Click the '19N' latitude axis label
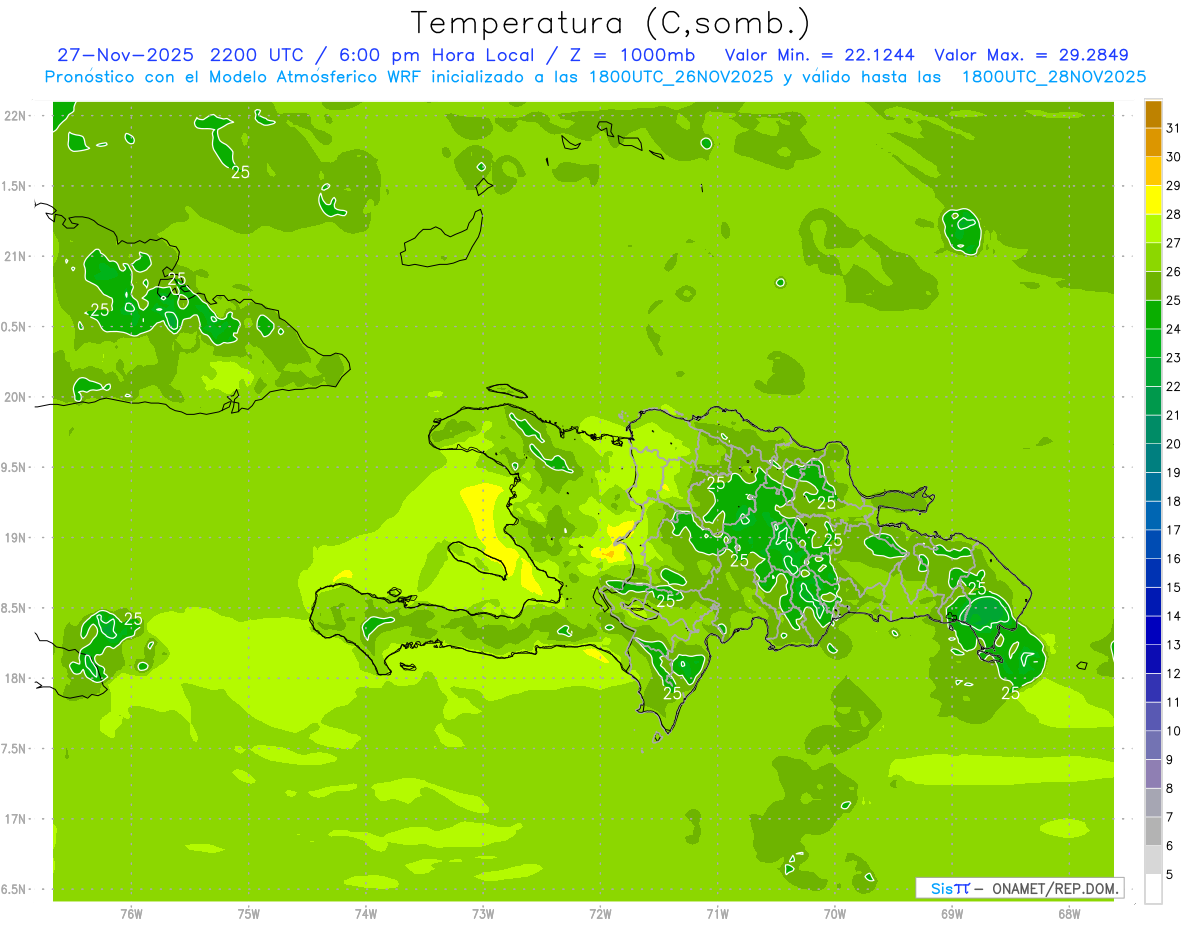Viewport: 1200px width, 927px height. 16,537
